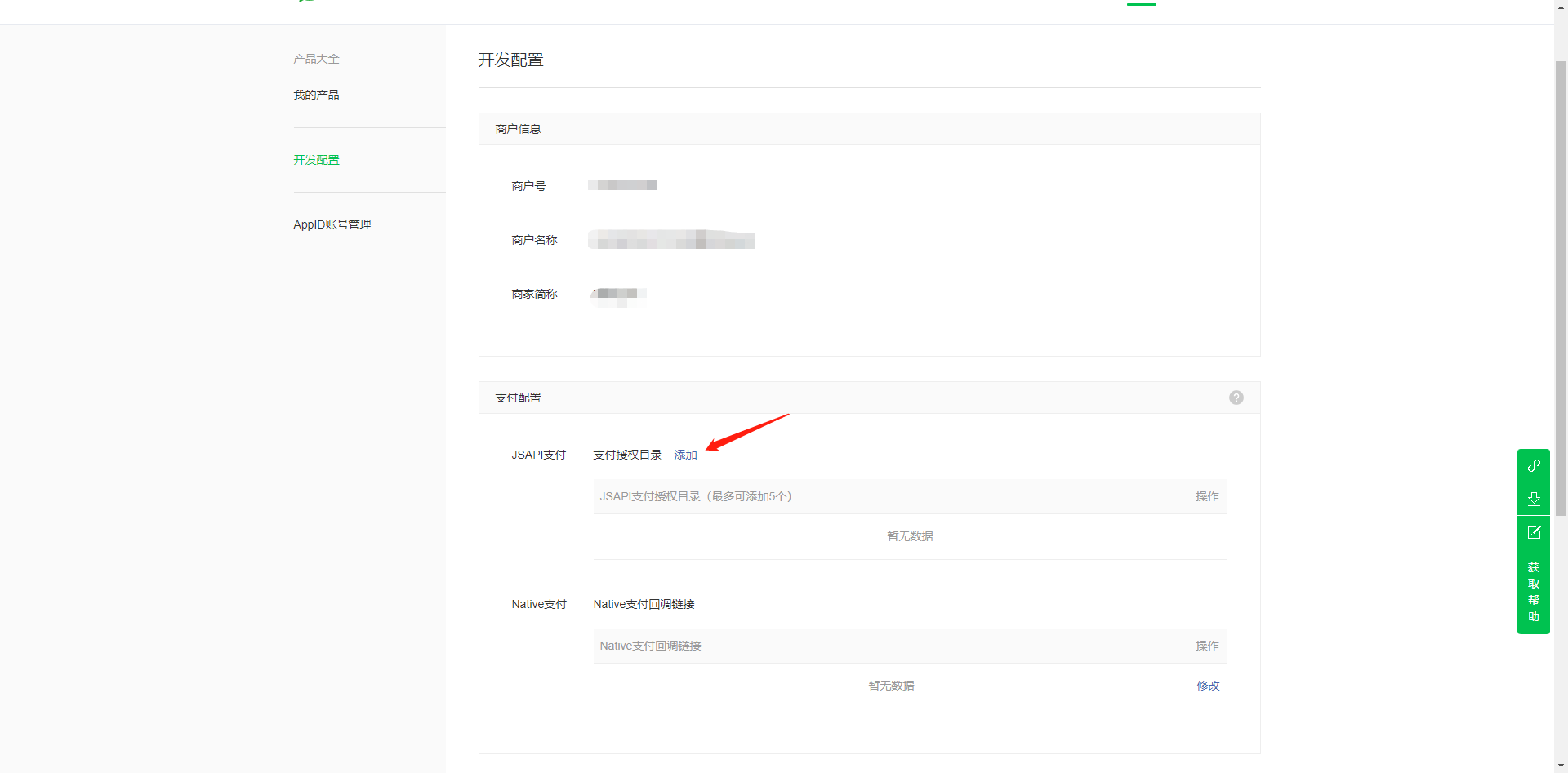Open 我的产品 in the left sidebar
The width and height of the screenshot is (1568, 773).
click(316, 95)
